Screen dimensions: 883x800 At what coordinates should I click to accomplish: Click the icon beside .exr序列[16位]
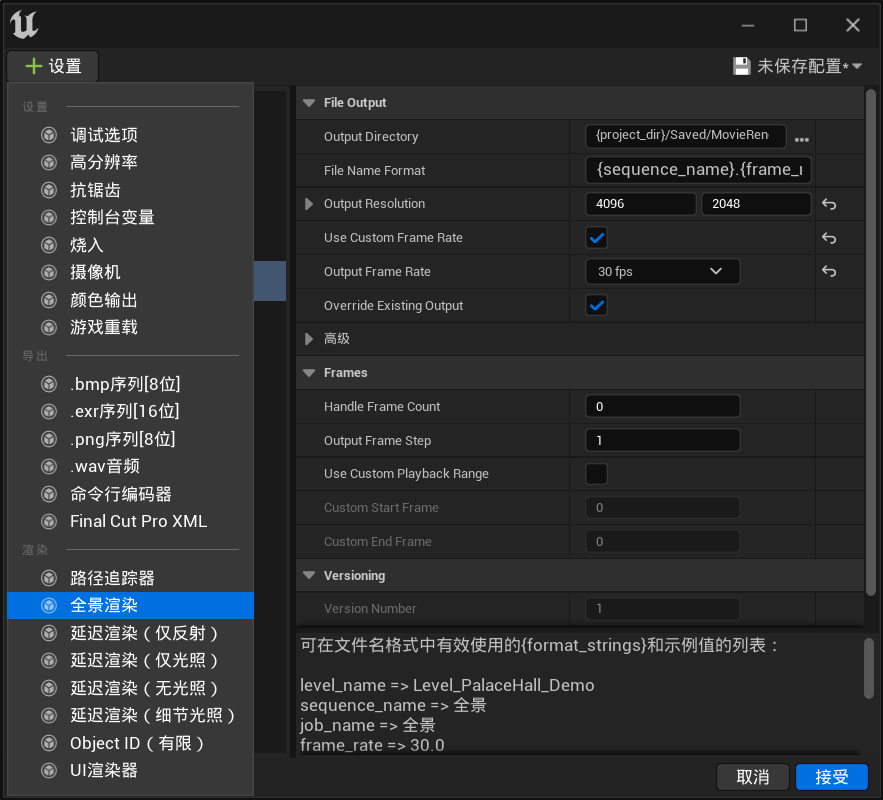coord(48,411)
